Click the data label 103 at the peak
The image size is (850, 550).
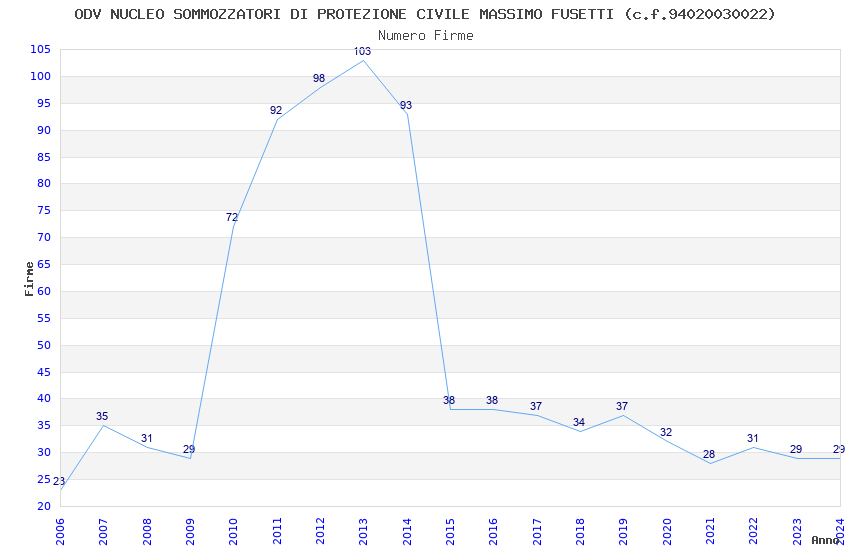(x=362, y=51)
